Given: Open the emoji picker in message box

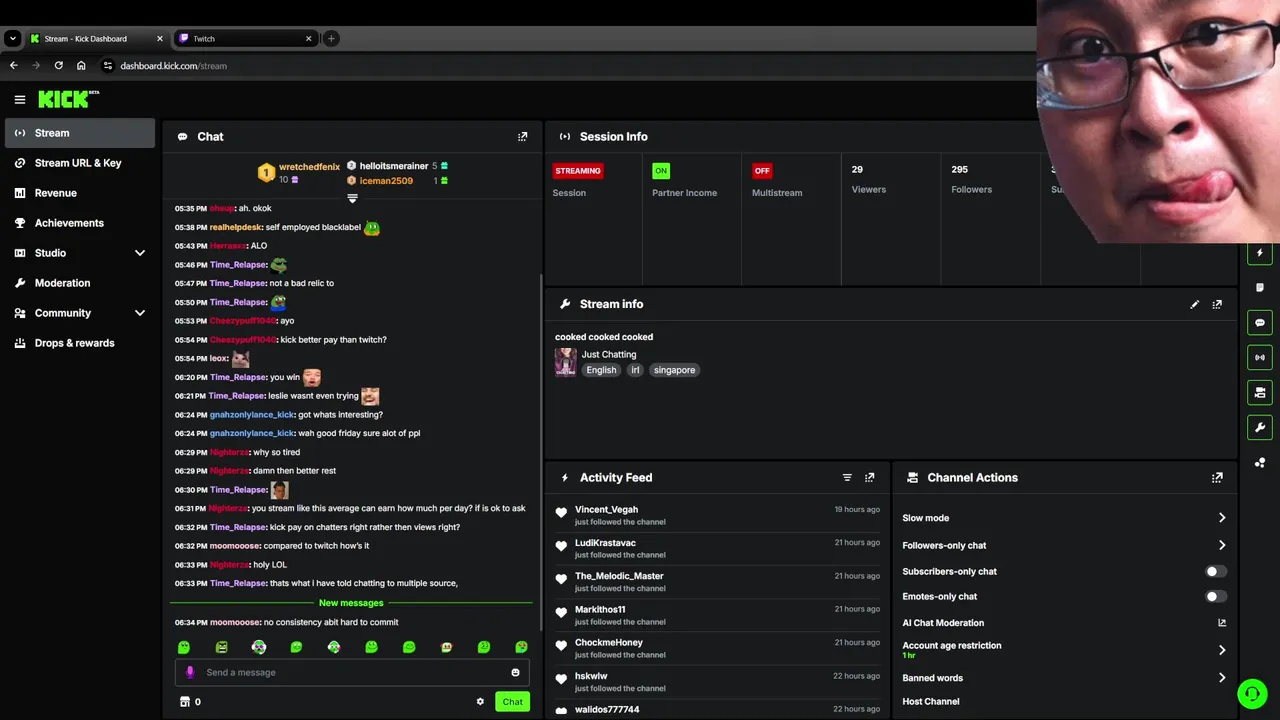Looking at the screenshot, I should 516,672.
